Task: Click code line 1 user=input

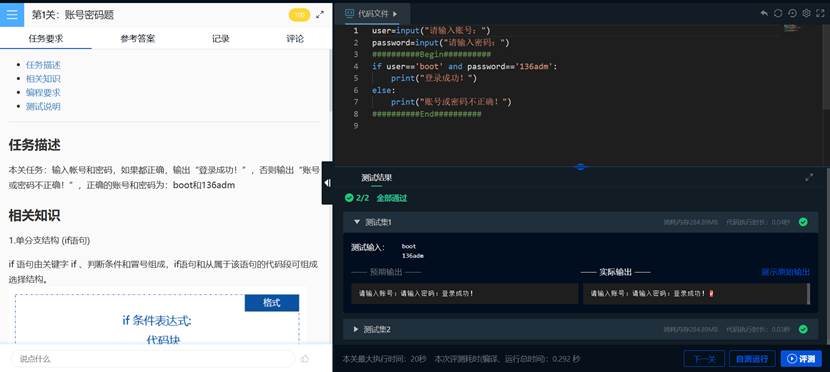Action: tap(431, 31)
